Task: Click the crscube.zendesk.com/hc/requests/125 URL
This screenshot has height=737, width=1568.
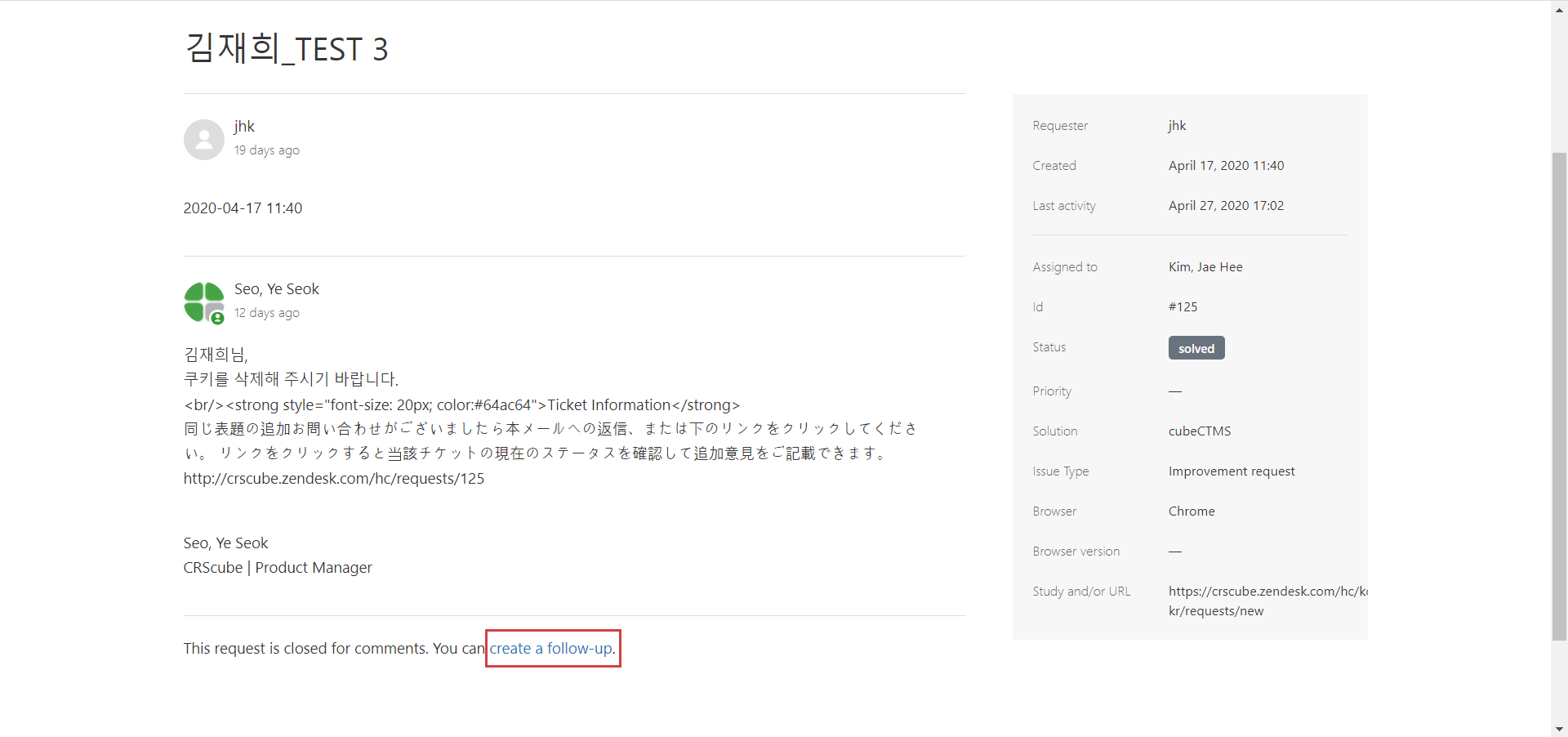Action: point(333,479)
